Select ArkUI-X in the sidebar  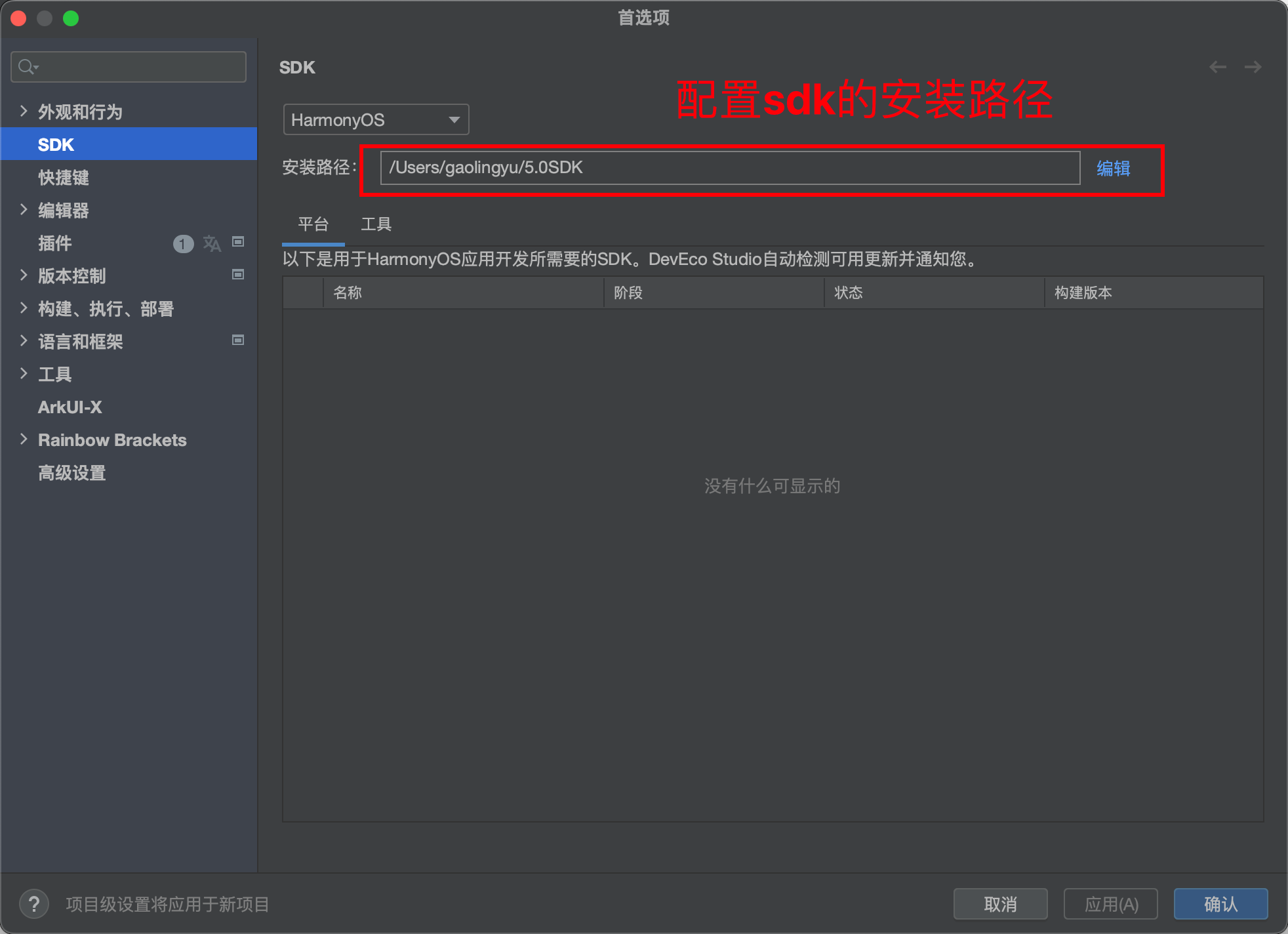pos(70,407)
